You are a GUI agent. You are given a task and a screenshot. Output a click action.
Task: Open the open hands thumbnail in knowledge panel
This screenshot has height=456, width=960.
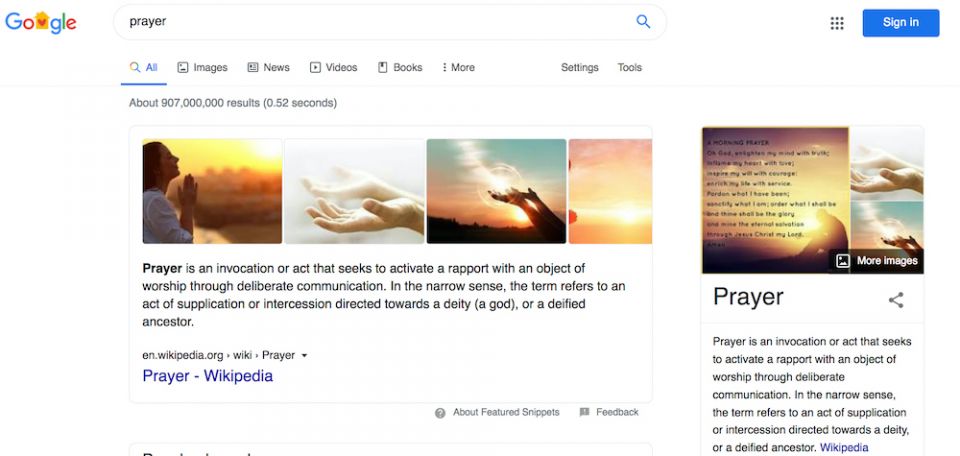(x=887, y=163)
